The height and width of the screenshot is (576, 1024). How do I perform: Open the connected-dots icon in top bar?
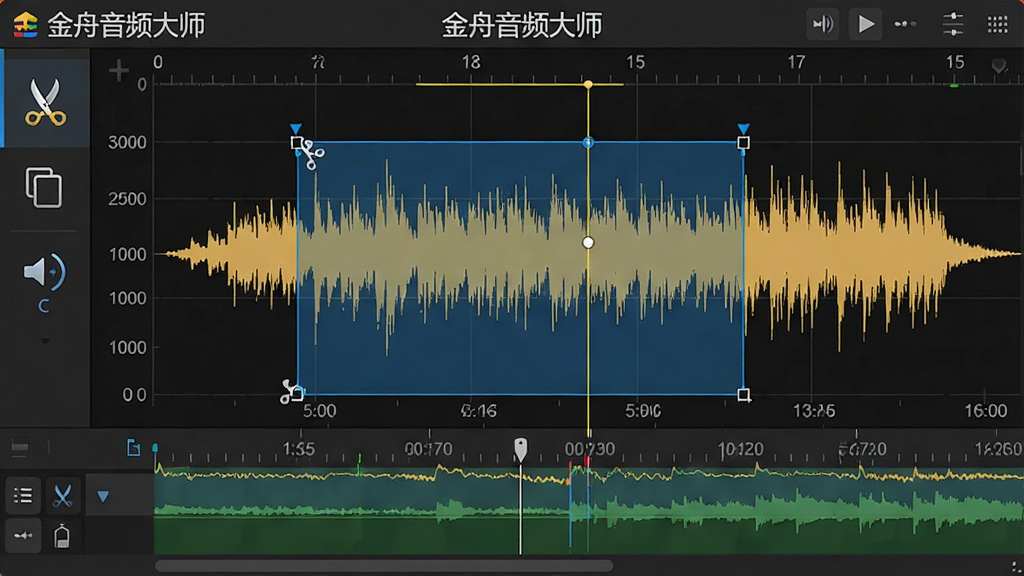point(905,24)
